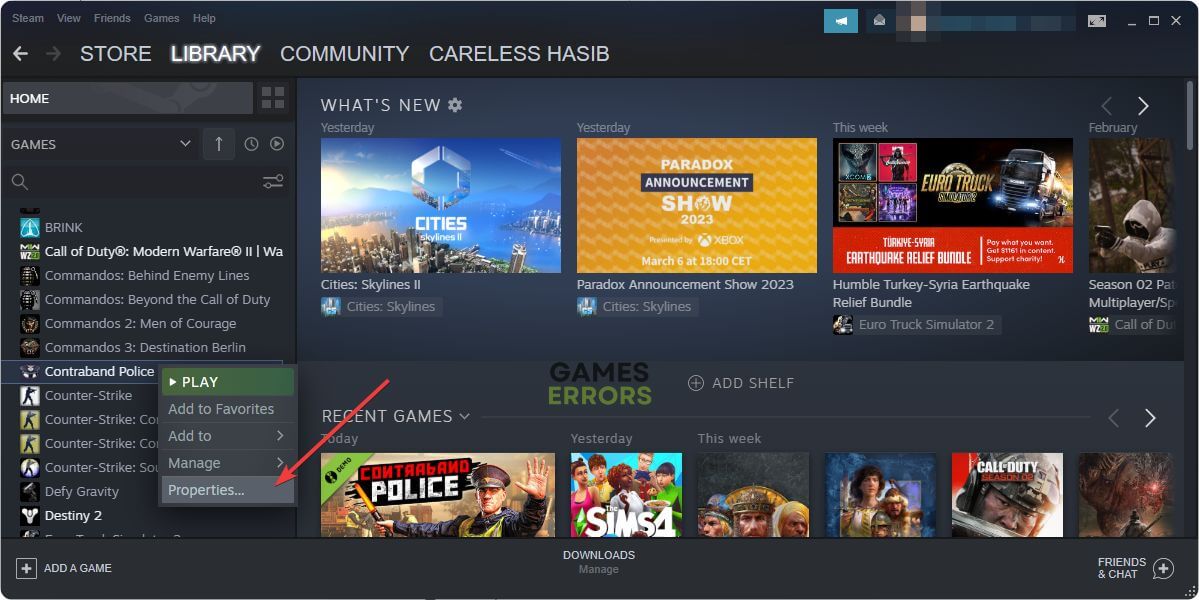Click the Add a Game plus icon
This screenshot has width=1199, height=600.
(x=26, y=568)
